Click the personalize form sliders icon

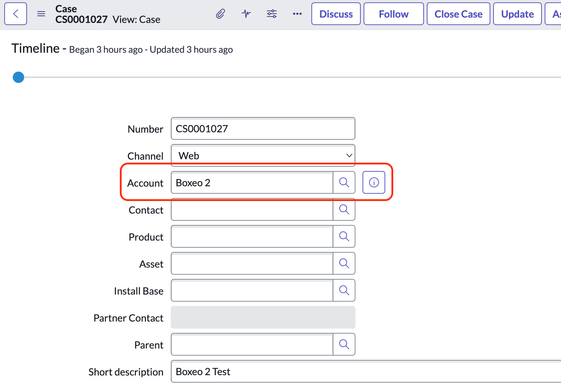[272, 14]
